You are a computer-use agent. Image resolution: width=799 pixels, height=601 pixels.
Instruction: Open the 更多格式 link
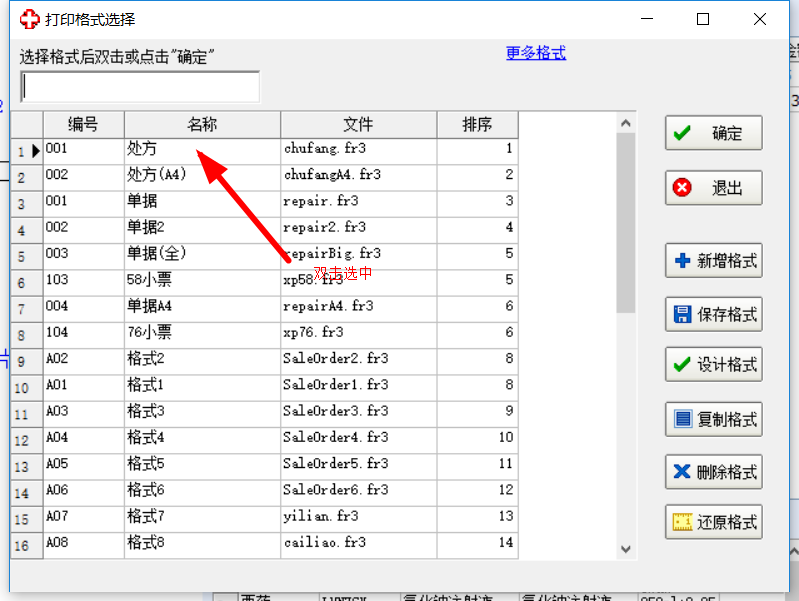[x=536, y=53]
